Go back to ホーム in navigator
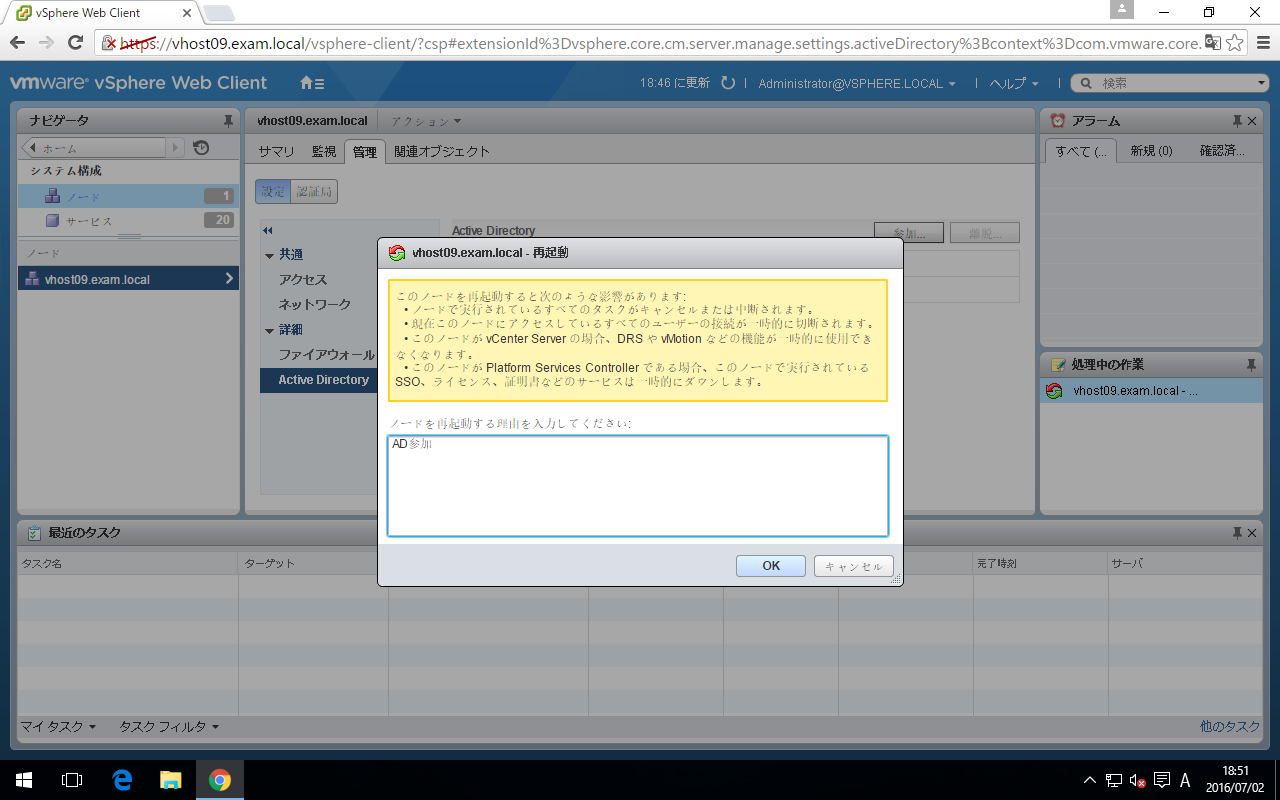This screenshot has height=800, width=1280. tap(95, 148)
